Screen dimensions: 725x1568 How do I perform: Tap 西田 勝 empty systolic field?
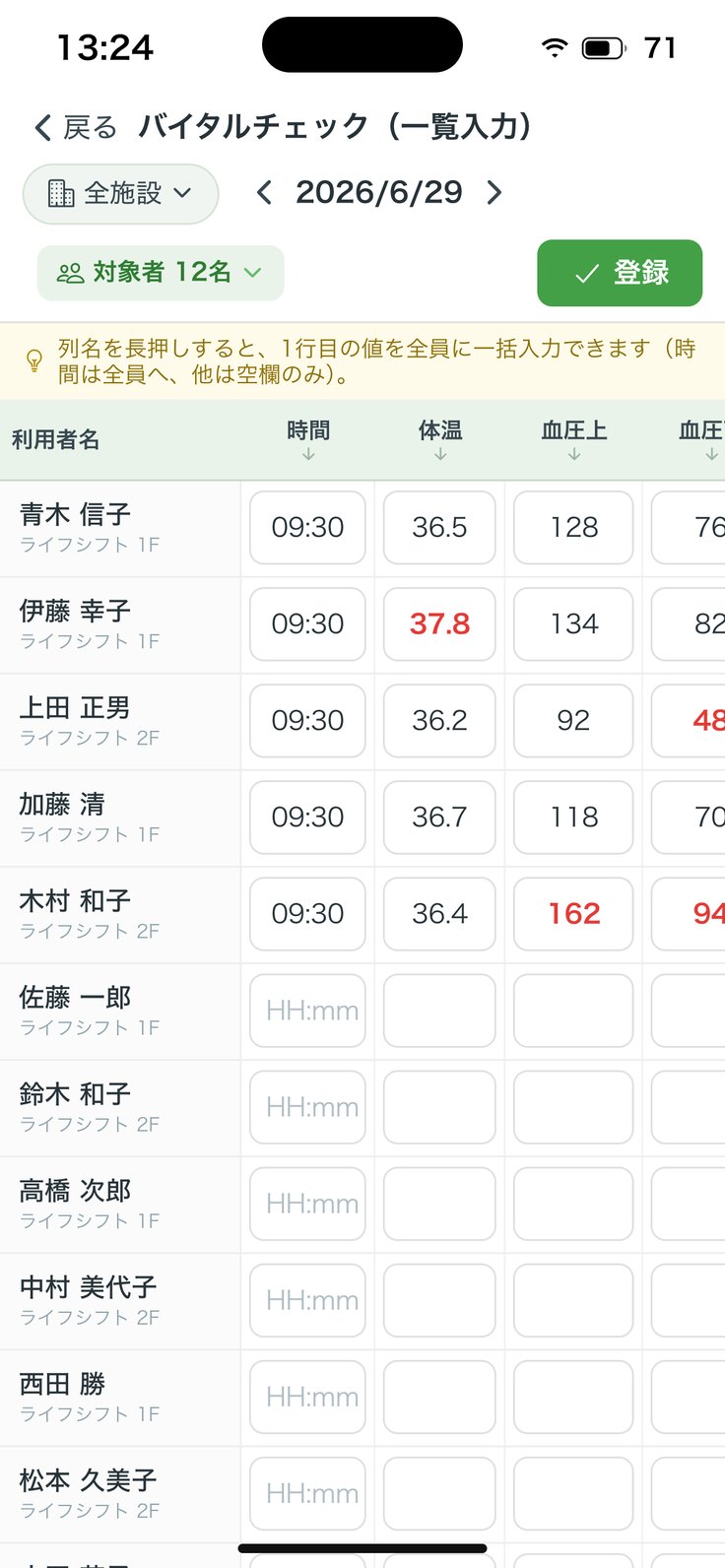coord(573,1397)
